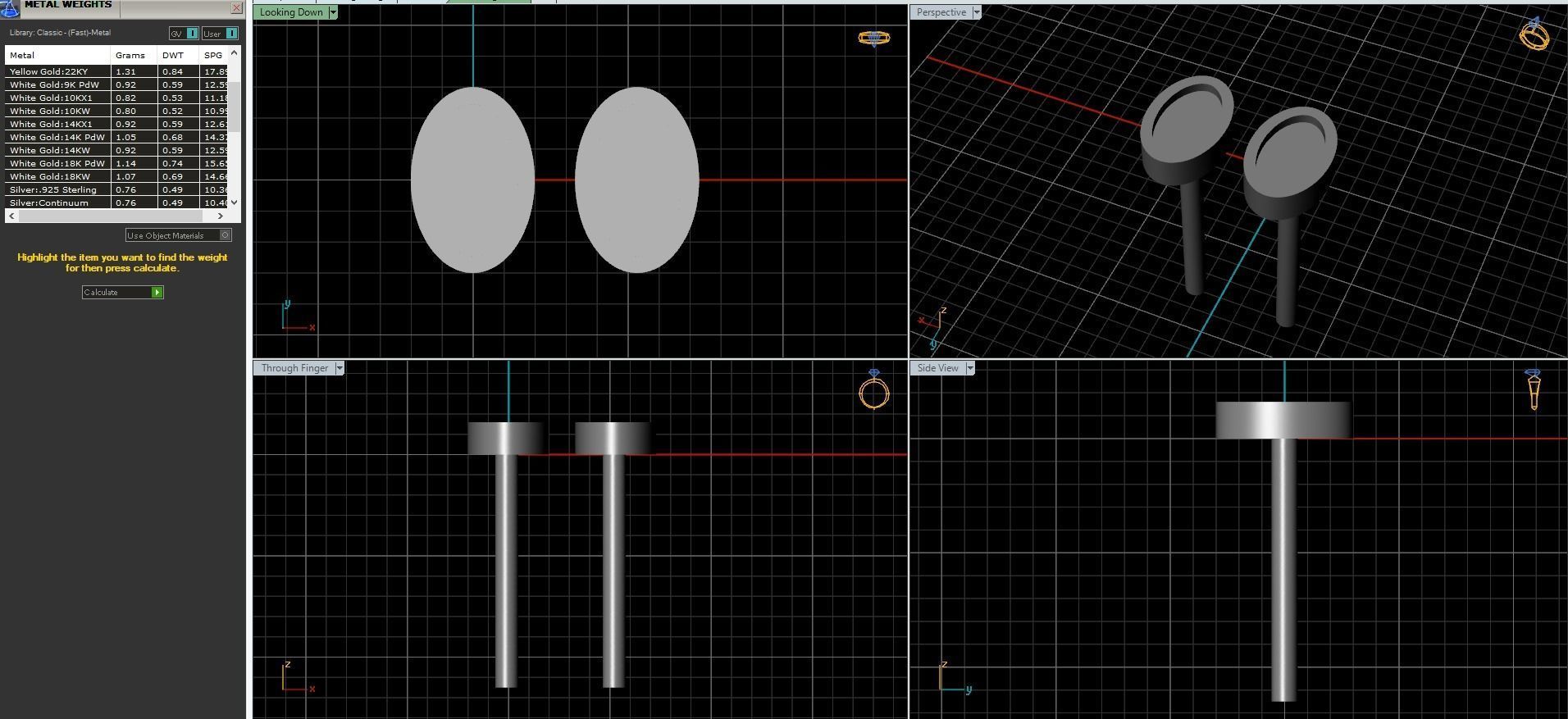1568x719 pixels.
Task: Click the Side View ring orientation icon
Action: pos(1534,389)
